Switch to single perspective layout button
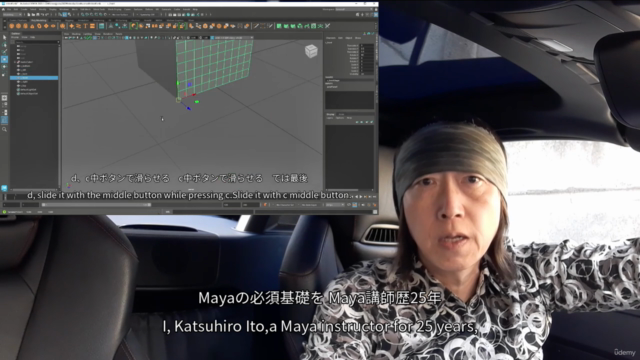Image resolution: width=640 pixels, height=360 pixels. click(4, 98)
